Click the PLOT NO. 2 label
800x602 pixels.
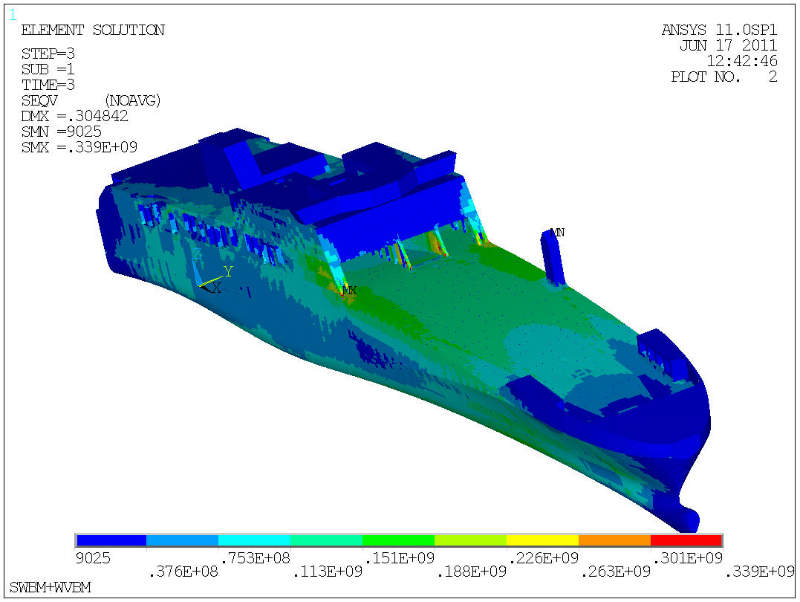[724, 76]
